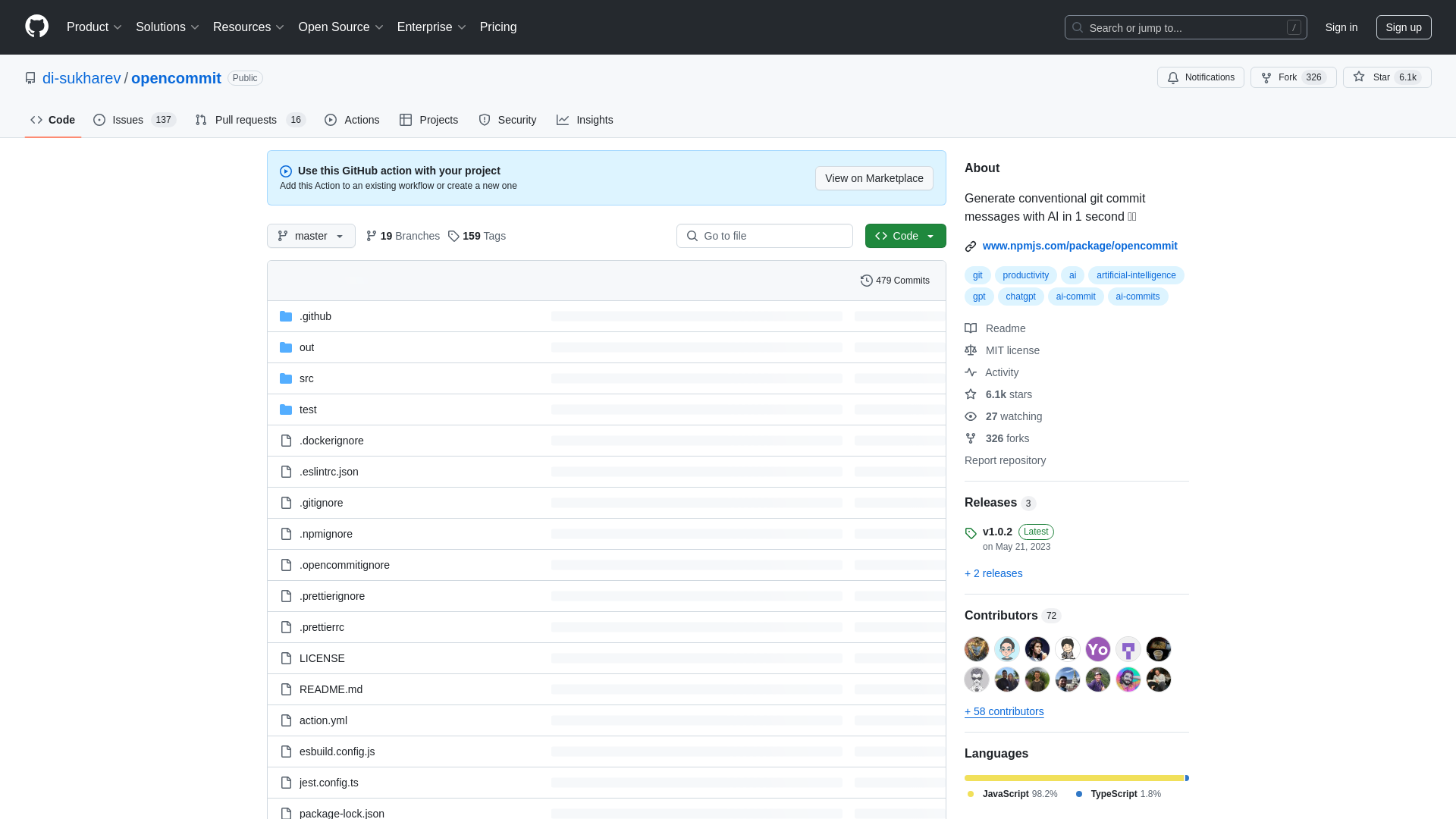
Task: Fork the opencommit repository
Action: coord(1293,77)
